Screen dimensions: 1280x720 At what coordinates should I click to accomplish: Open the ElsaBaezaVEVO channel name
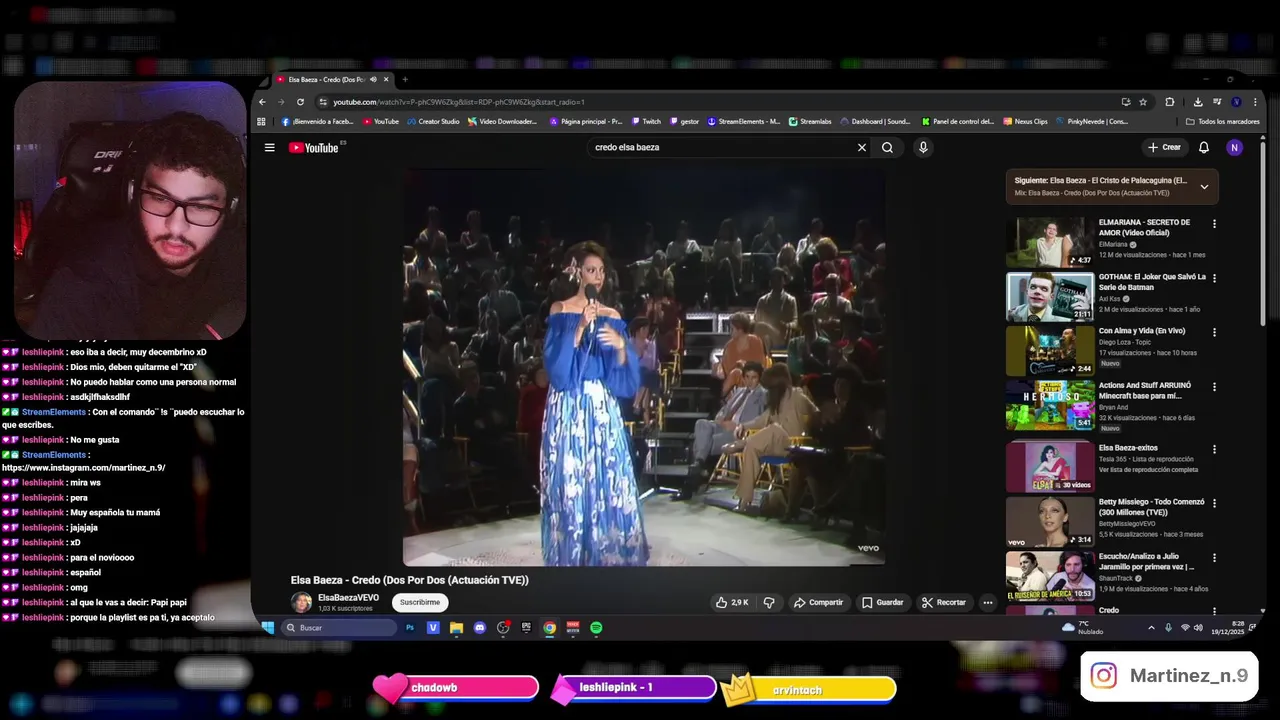pos(348,598)
